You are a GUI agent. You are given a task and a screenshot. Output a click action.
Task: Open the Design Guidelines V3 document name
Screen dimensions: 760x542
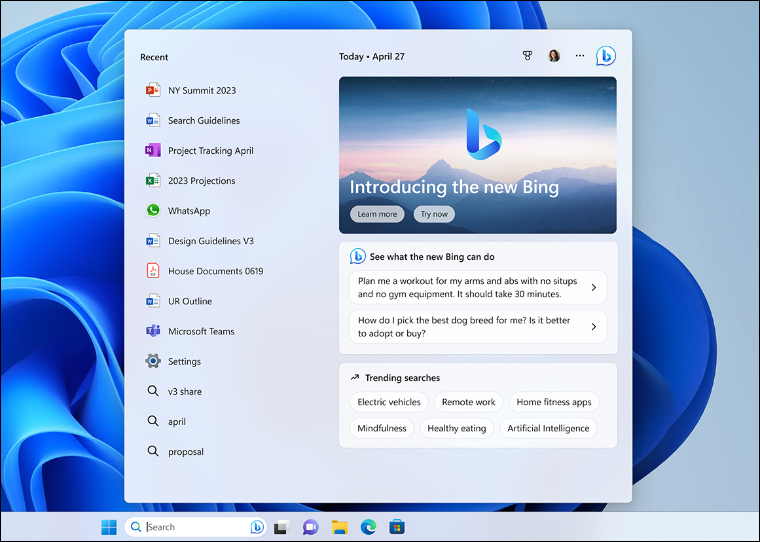pos(210,240)
